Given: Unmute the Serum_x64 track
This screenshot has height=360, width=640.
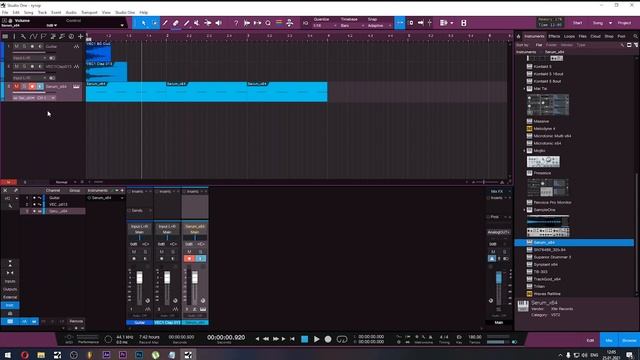Looking at the screenshot, I should 17,87.
